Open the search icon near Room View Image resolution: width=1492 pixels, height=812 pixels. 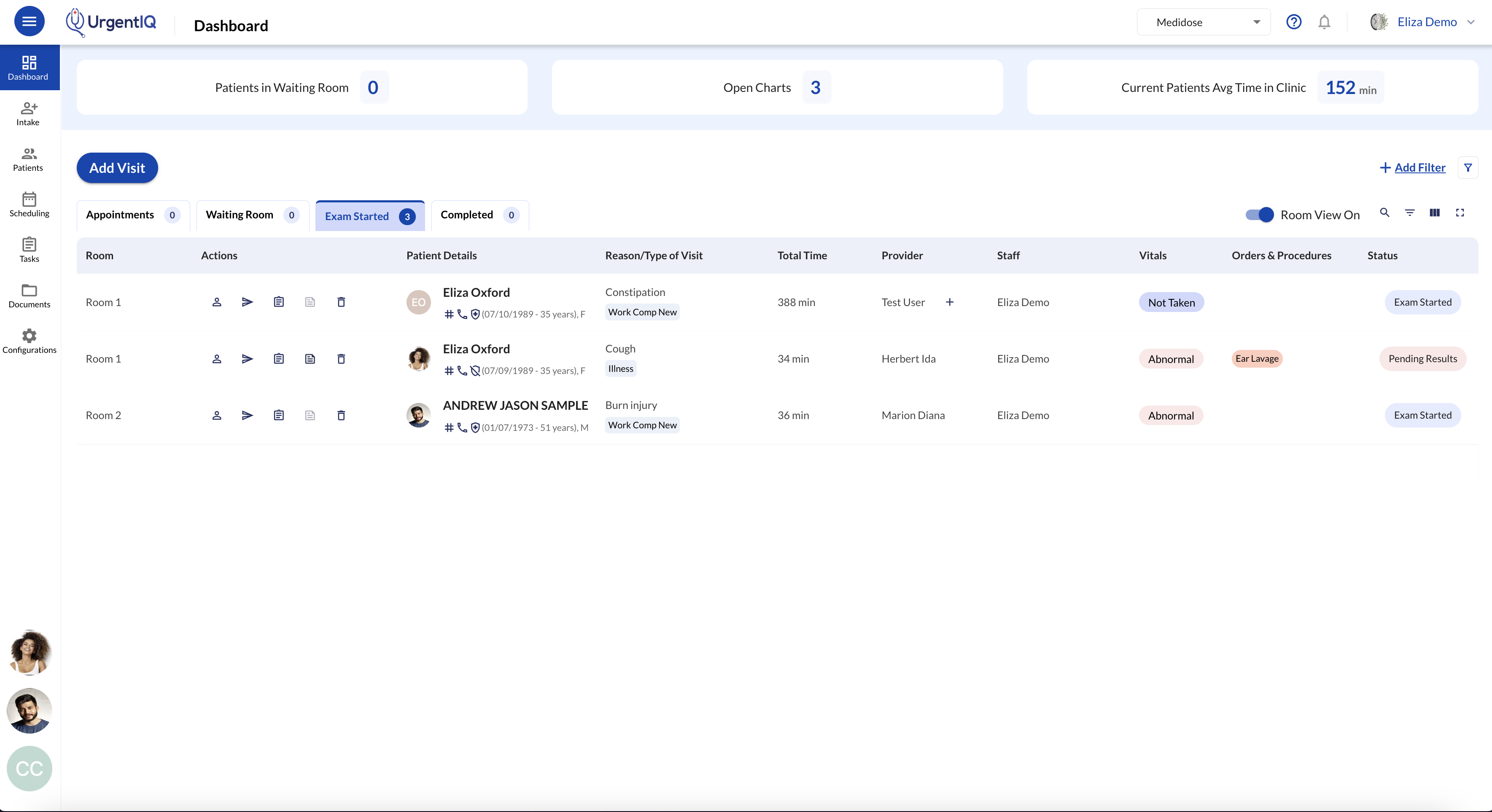(x=1384, y=213)
